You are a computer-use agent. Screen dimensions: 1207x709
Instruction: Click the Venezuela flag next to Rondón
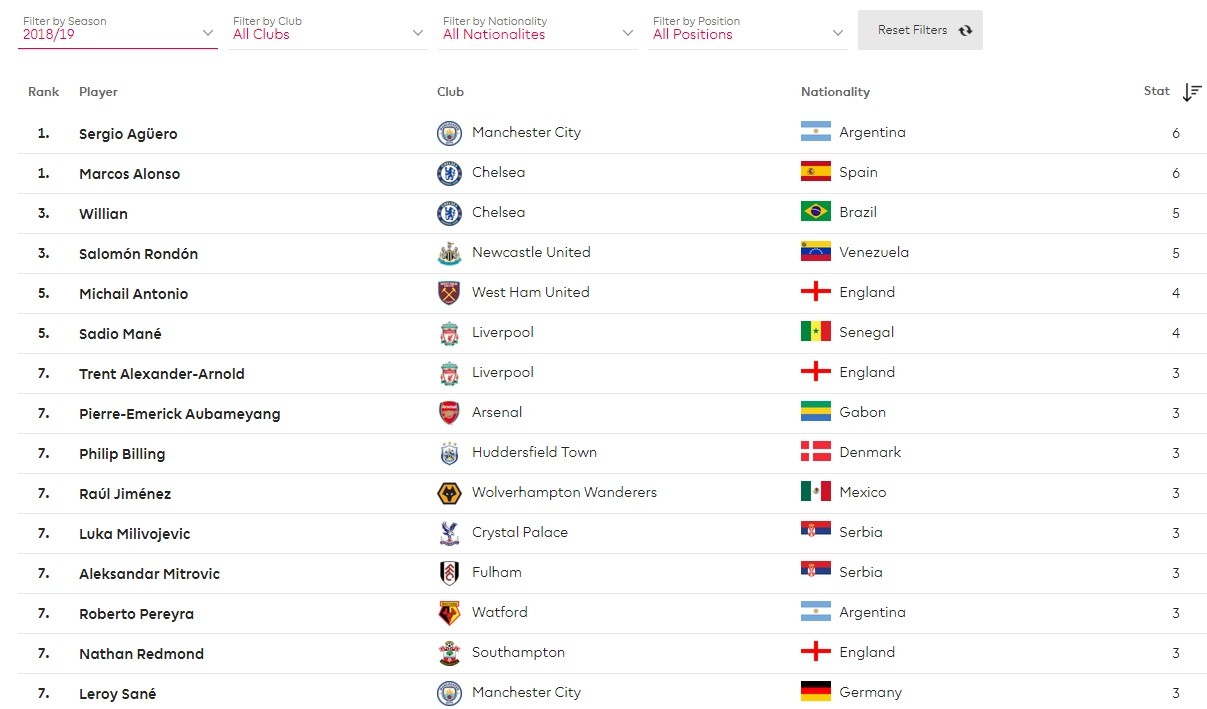(x=815, y=252)
